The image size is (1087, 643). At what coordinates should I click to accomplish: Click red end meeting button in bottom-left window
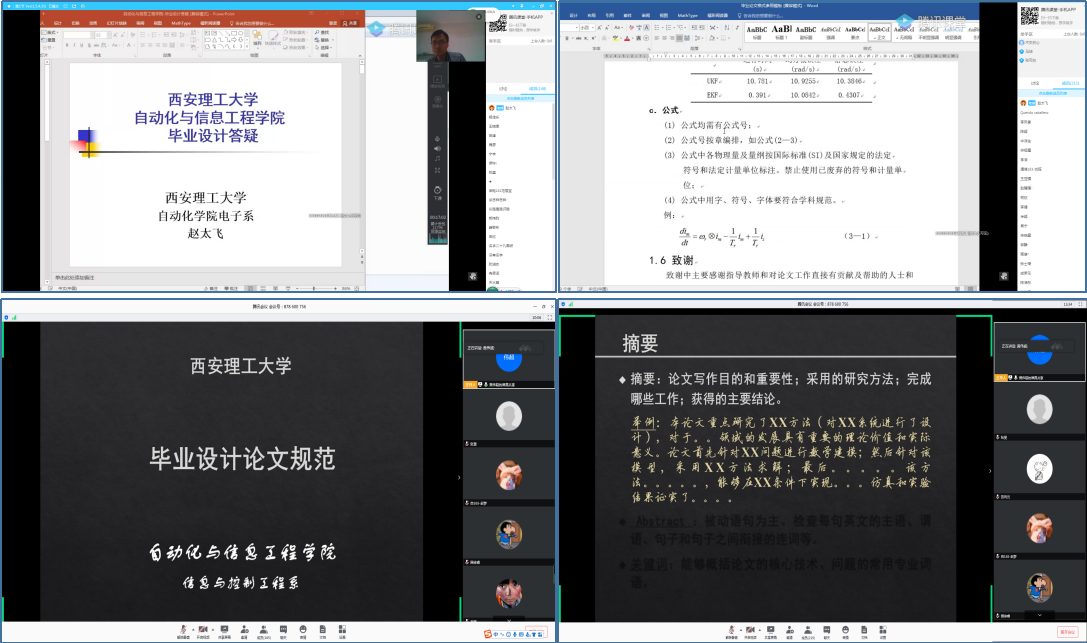pos(535,633)
